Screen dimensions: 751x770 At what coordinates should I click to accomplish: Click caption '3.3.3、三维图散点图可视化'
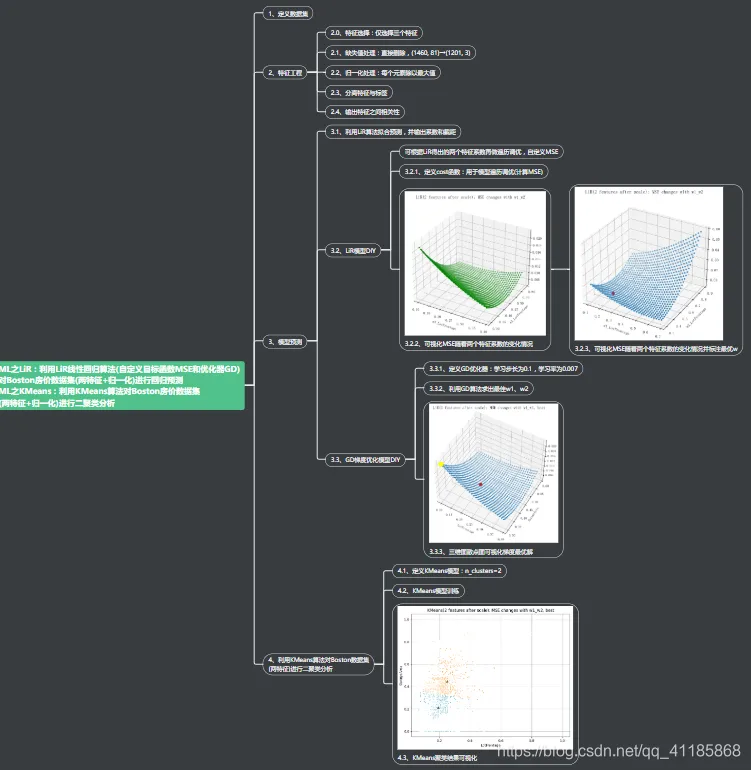pyautogui.click(x=481, y=551)
